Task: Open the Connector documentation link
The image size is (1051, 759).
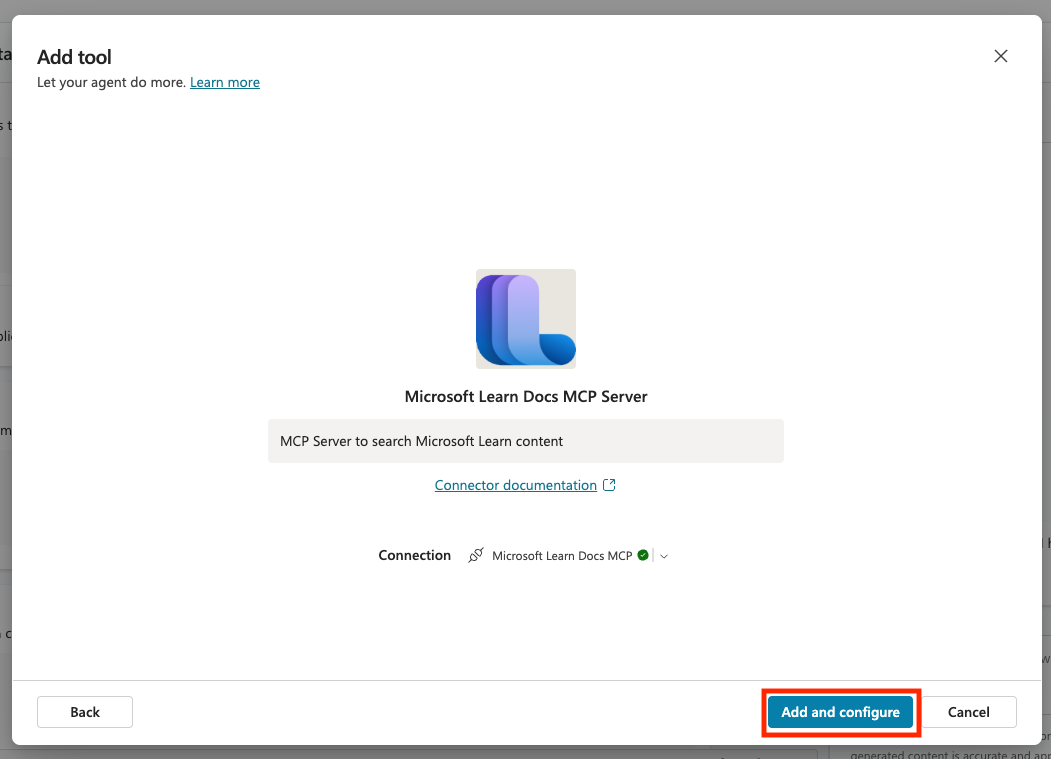Action: pos(514,485)
